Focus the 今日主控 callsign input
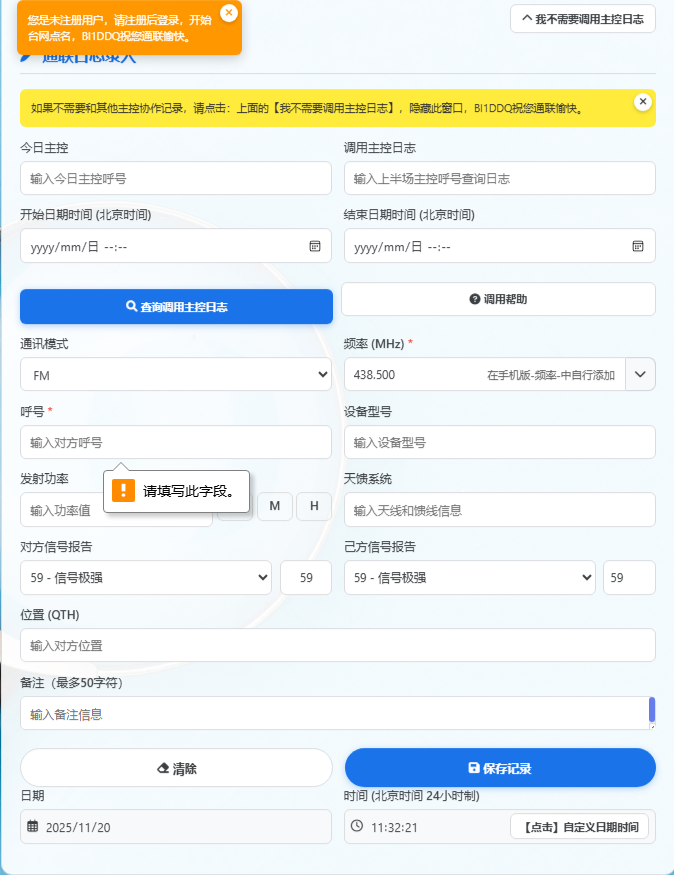This screenshot has width=674, height=875. [x=176, y=179]
